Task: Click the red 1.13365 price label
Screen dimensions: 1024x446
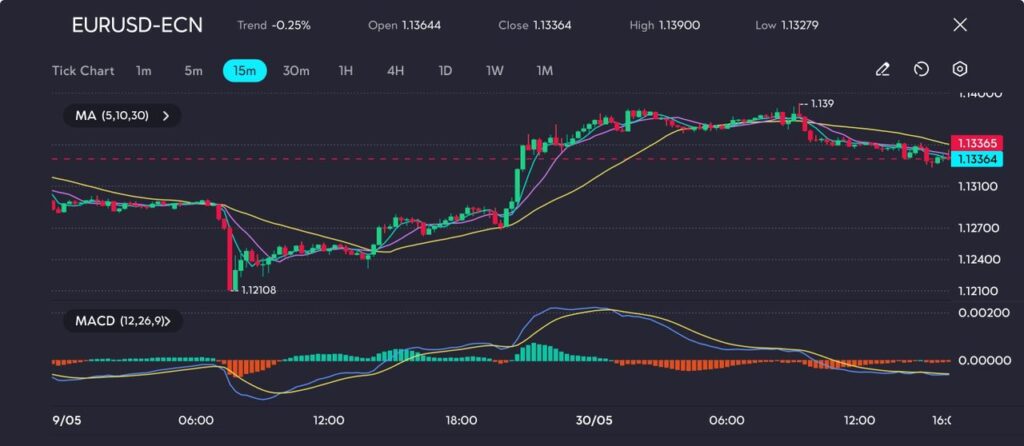Action: 974,144
